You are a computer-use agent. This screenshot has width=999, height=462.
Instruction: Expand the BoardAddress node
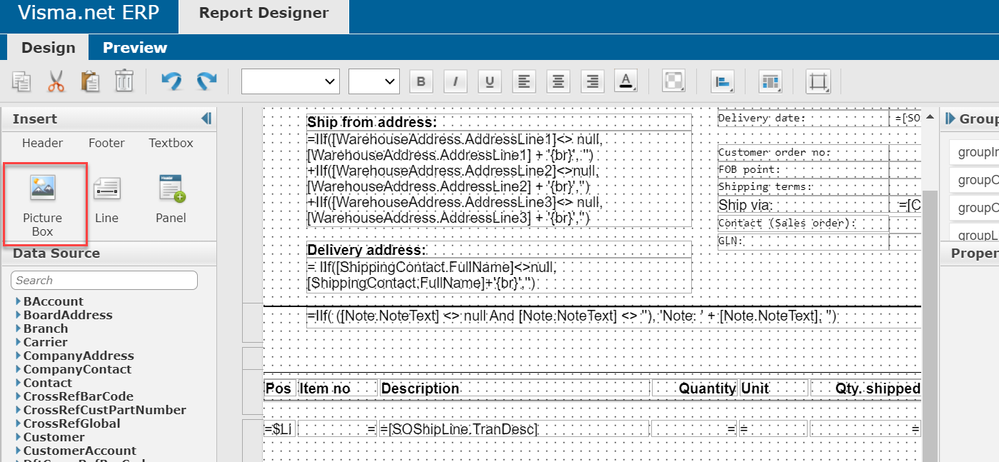[18, 315]
